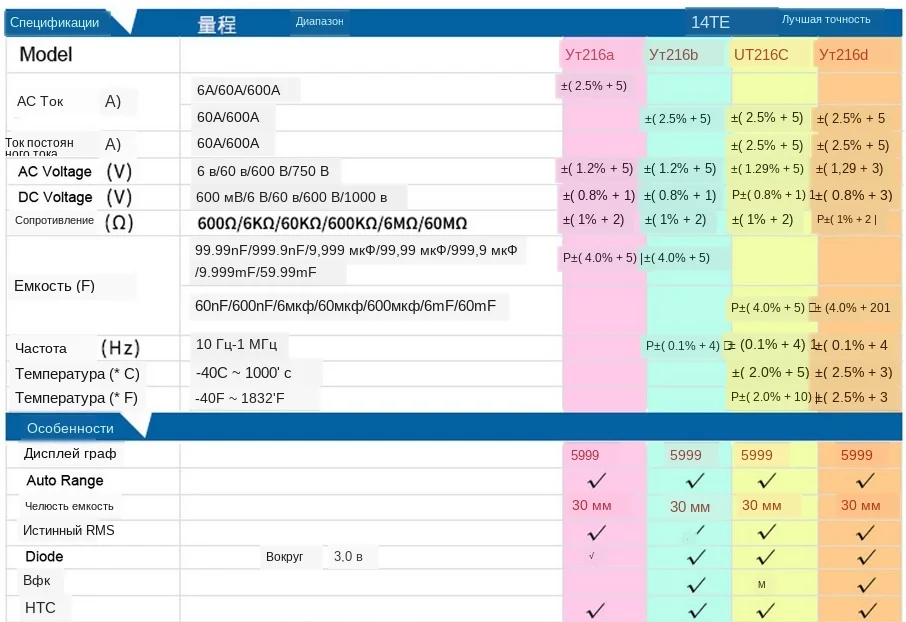The width and height of the screenshot is (906, 622).
Task: Click the 14TE header text
Action: (x=710, y=23)
